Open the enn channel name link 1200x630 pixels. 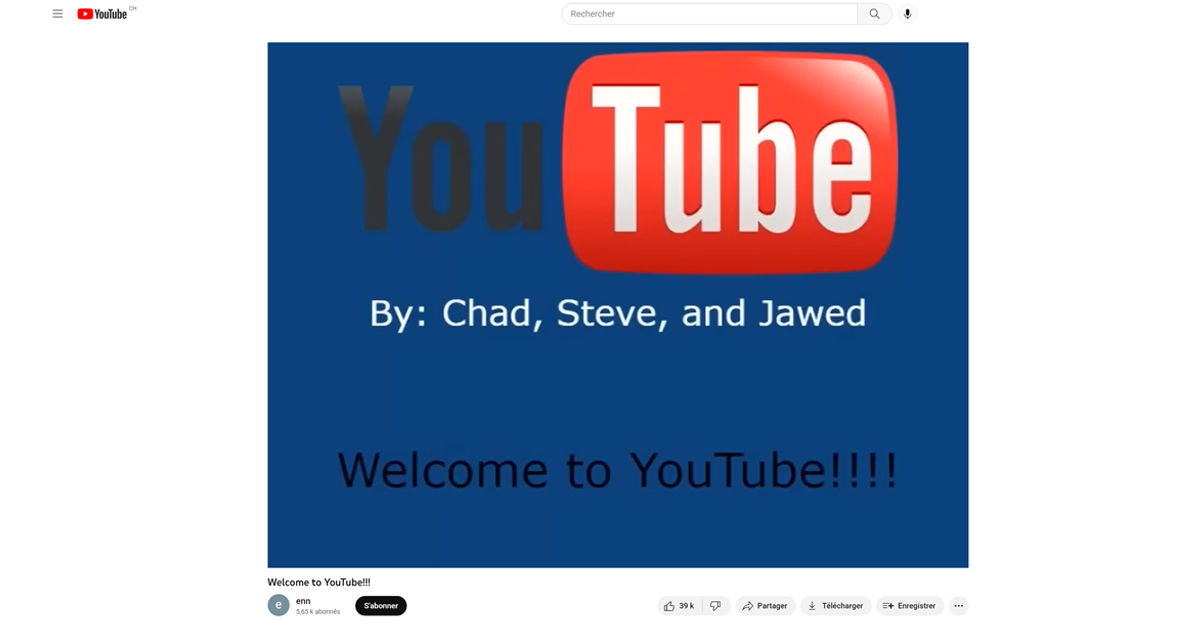303,601
